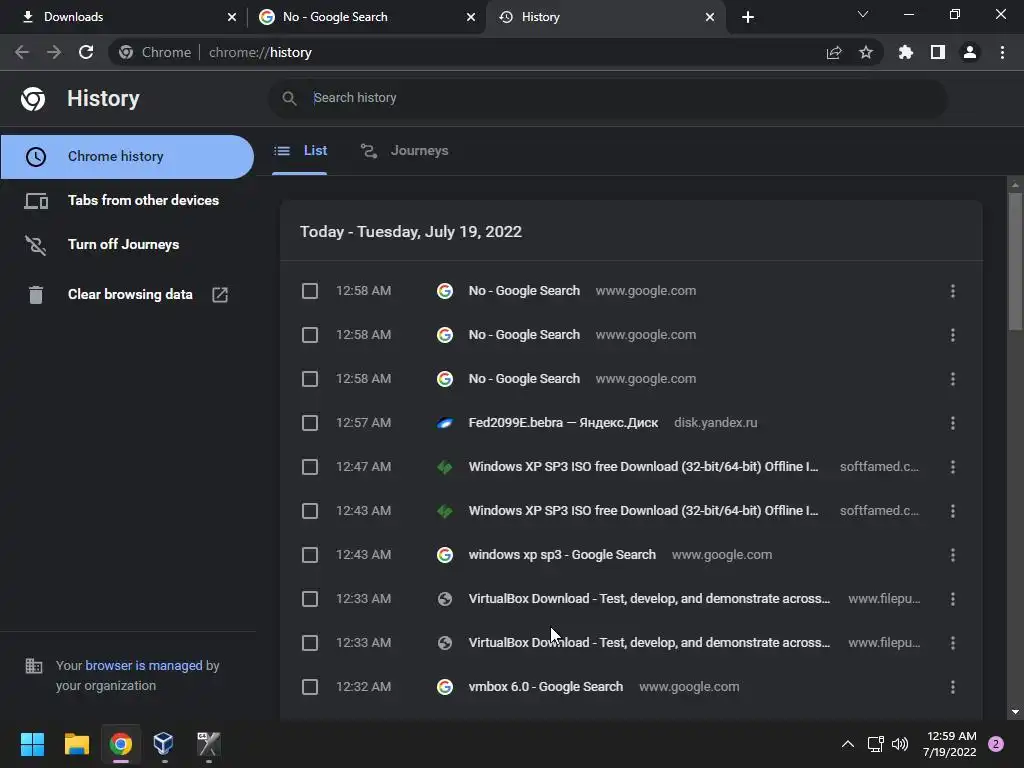
Task: Click the Google favicon of vmbox 6.0 entry
Action: tap(445, 687)
